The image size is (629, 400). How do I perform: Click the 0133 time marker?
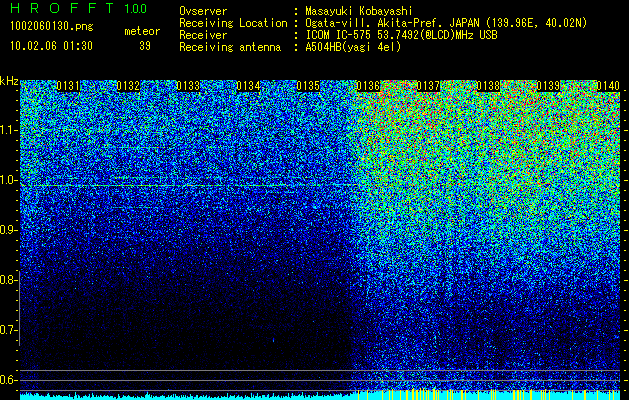click(188, 86)
